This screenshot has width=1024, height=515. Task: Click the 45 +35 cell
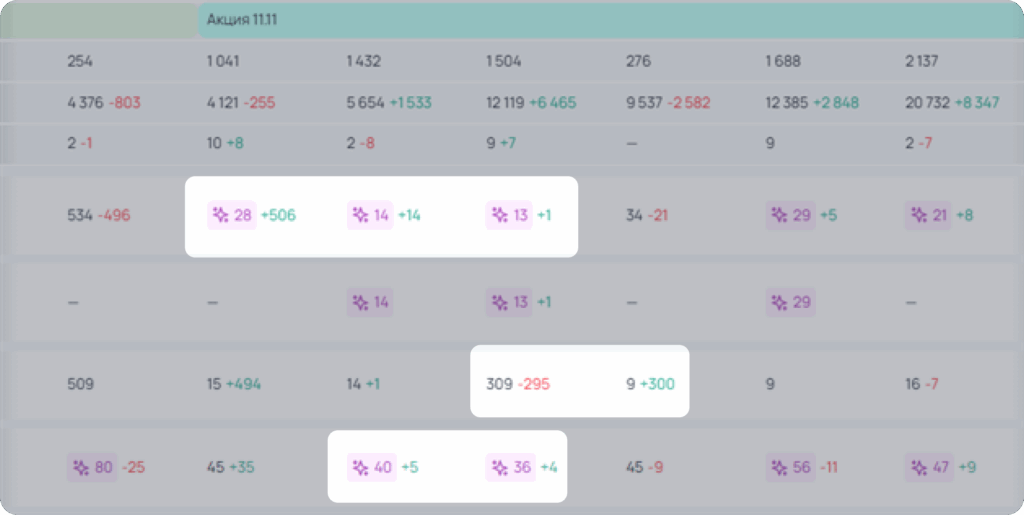pyautogui.click(x=229, y=467)
